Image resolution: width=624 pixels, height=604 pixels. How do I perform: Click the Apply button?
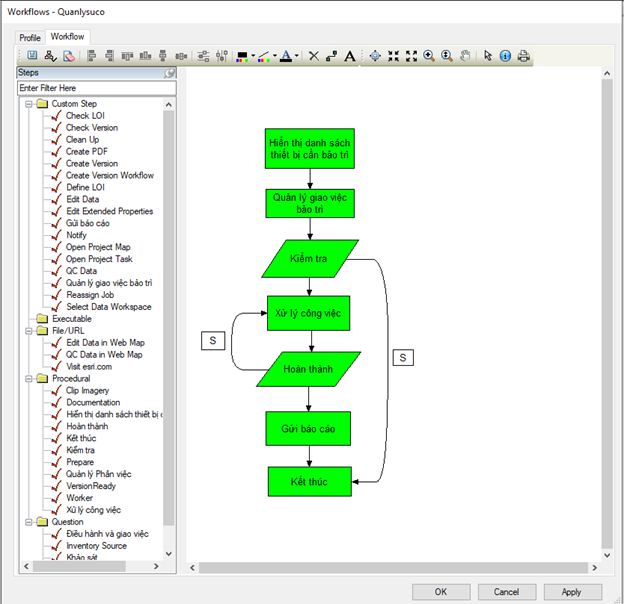572,592
